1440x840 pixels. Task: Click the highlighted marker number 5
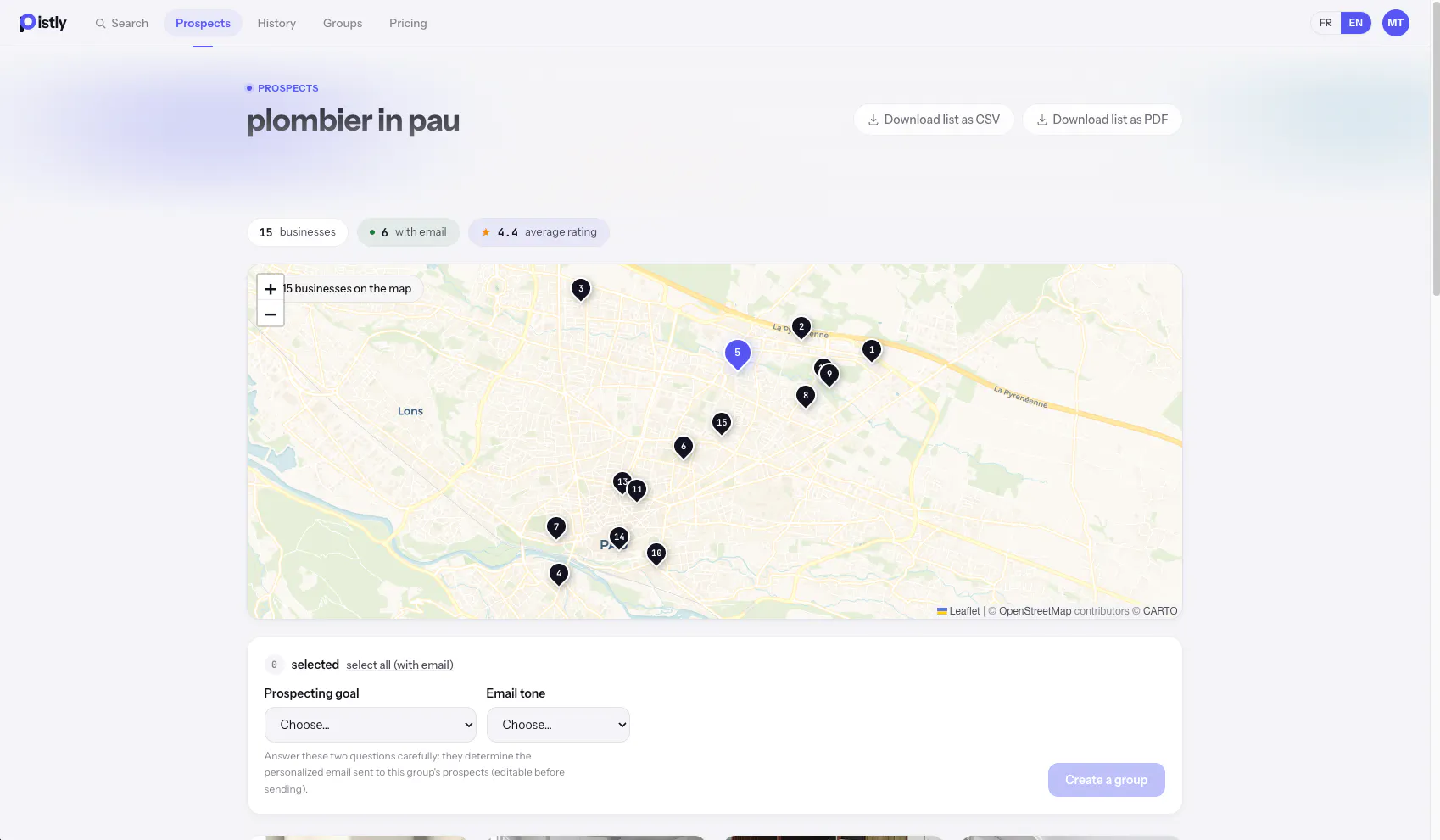tap(738, 354)
